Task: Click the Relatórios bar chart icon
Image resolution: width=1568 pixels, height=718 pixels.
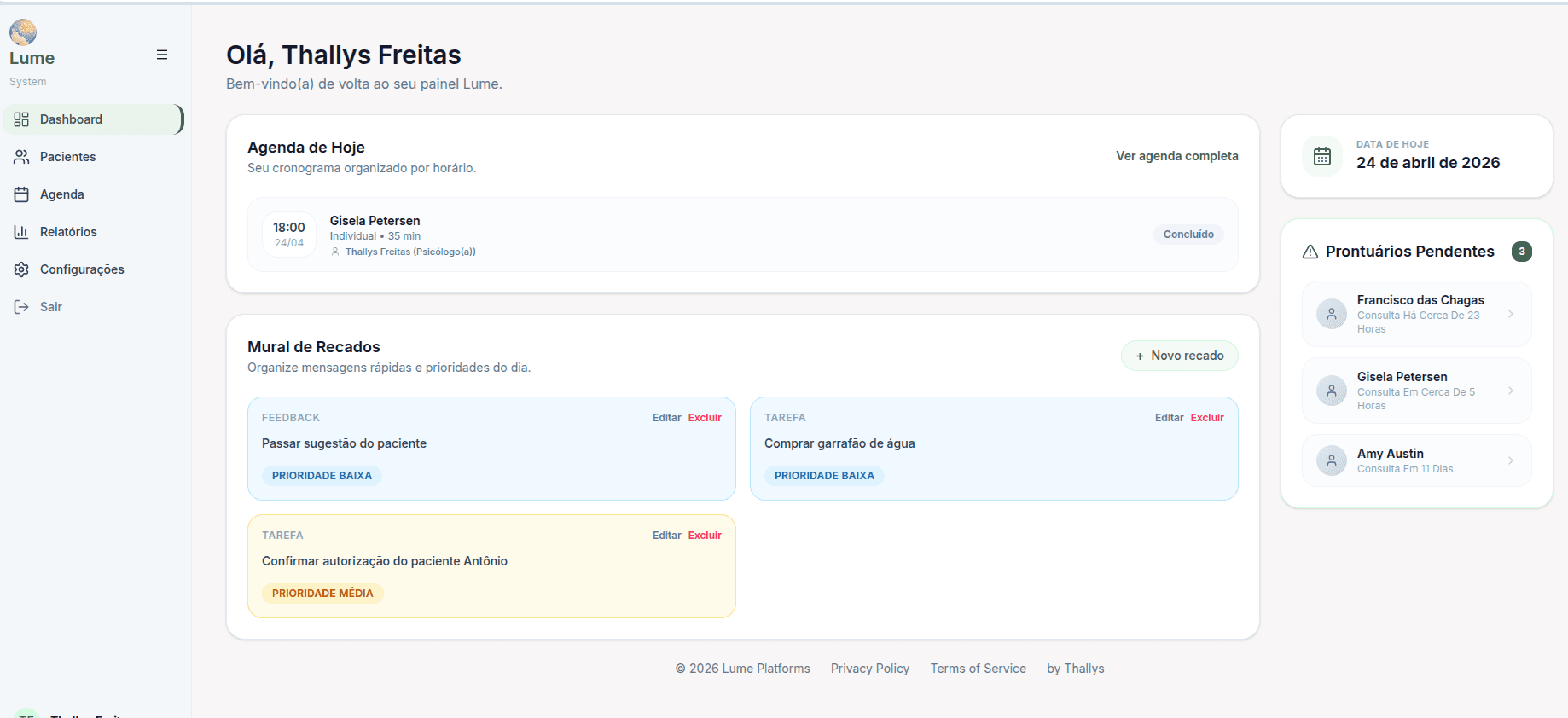Action: coord(21,232)
